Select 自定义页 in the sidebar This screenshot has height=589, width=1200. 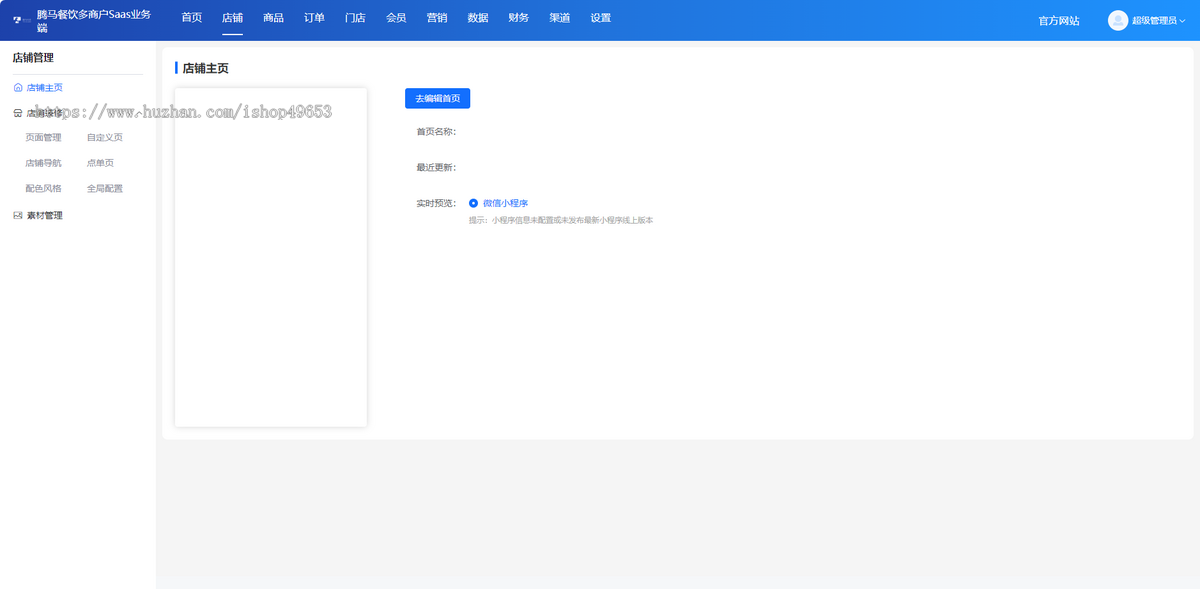tap(105, 137)
